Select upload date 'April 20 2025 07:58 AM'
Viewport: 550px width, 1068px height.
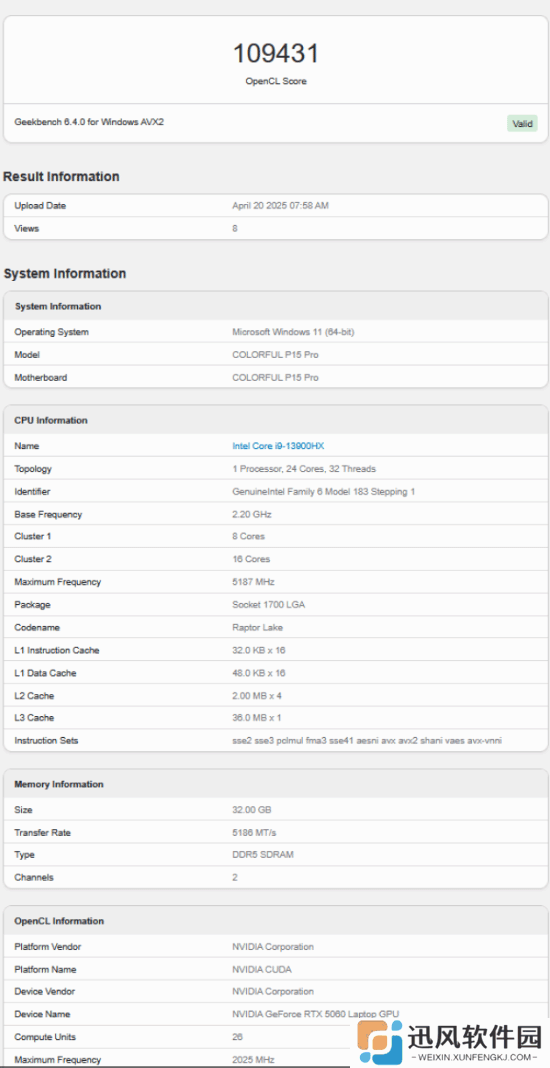(x=280, y=206)
